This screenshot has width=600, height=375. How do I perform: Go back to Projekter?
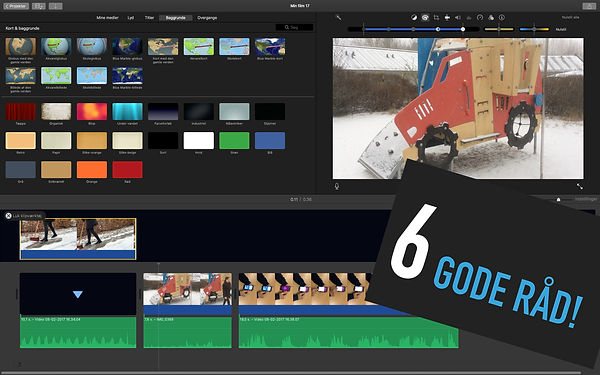16,6
